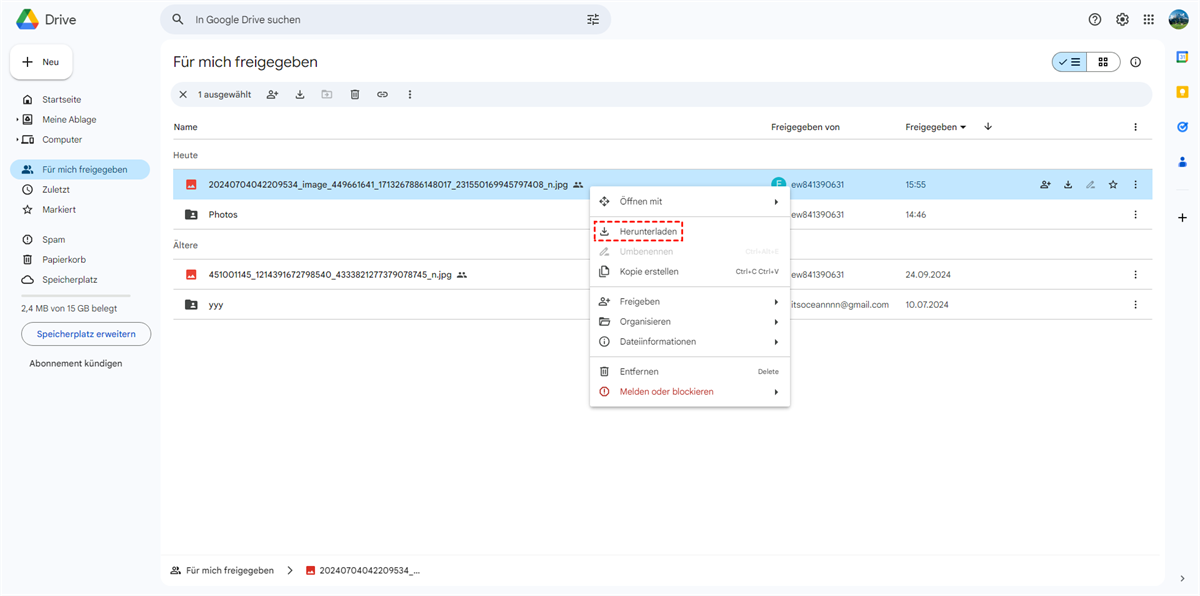Viewport: 1200px width, 596px height.
Task: Click the share icon in selection toolbar
Action: tap(272, 95)
